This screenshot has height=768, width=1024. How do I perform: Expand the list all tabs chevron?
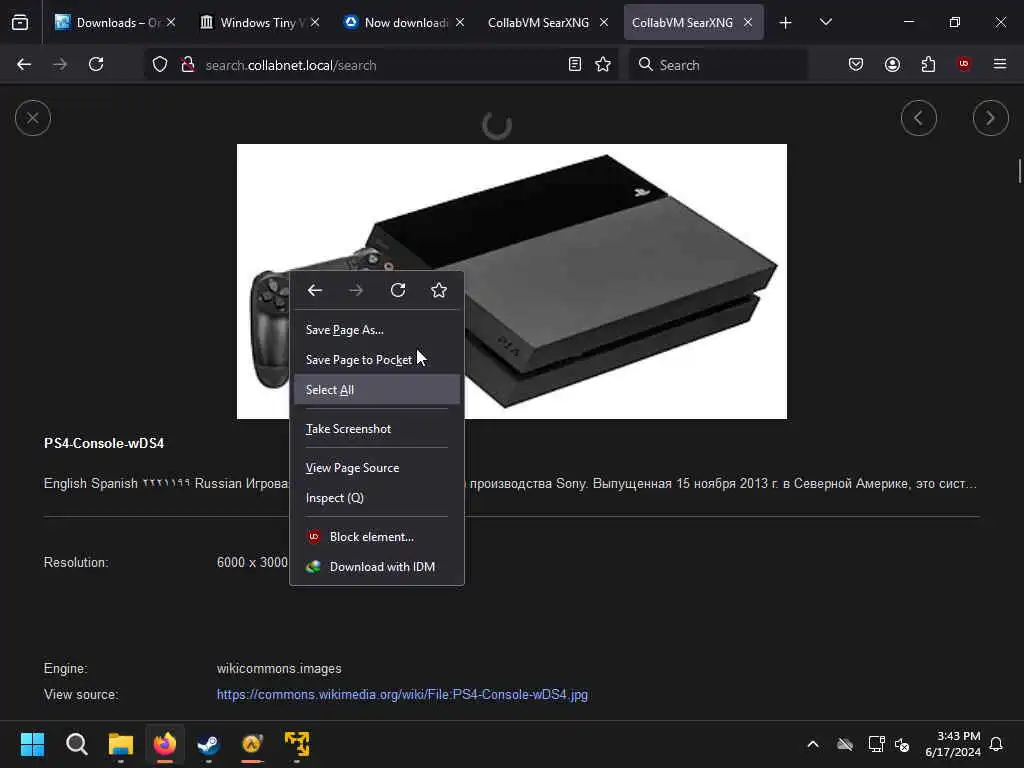pyautogui.click(x=825, y=23)
